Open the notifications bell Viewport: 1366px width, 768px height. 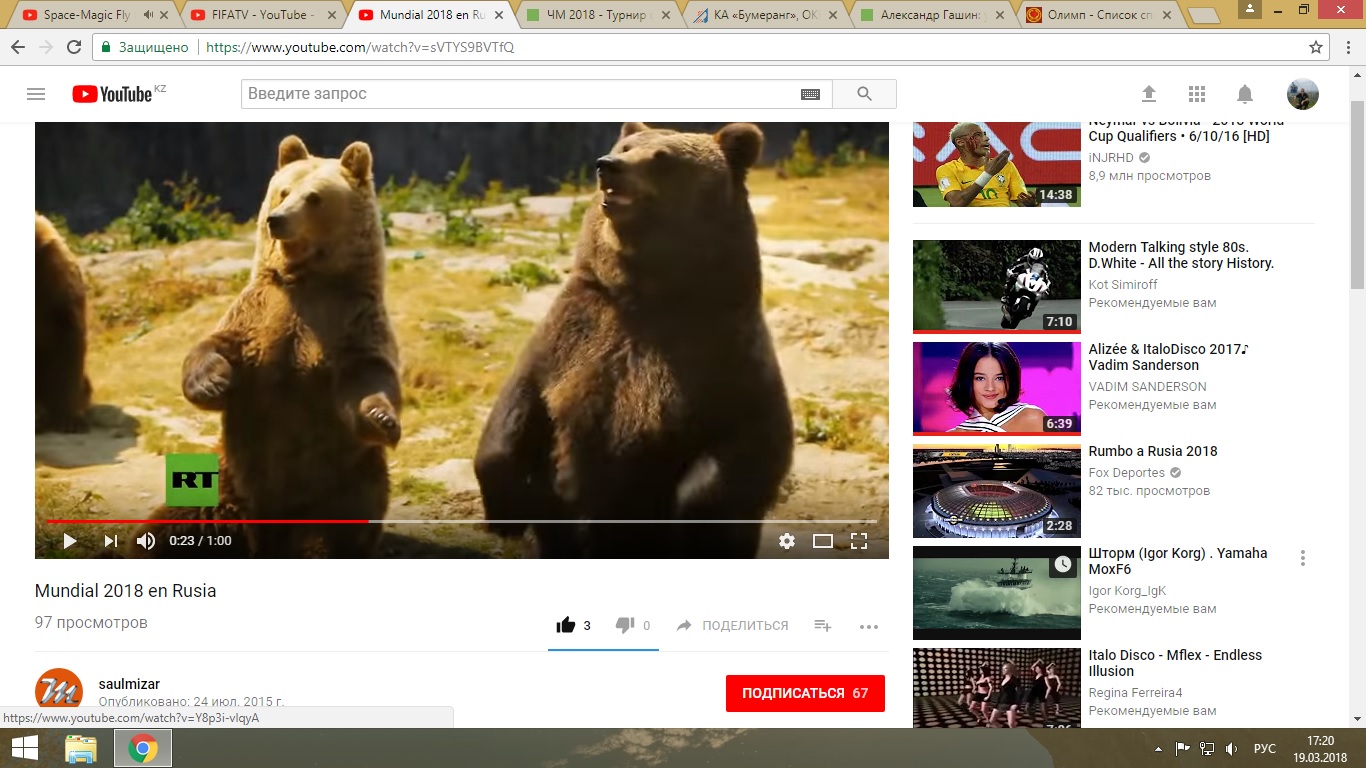(1245, 94)
